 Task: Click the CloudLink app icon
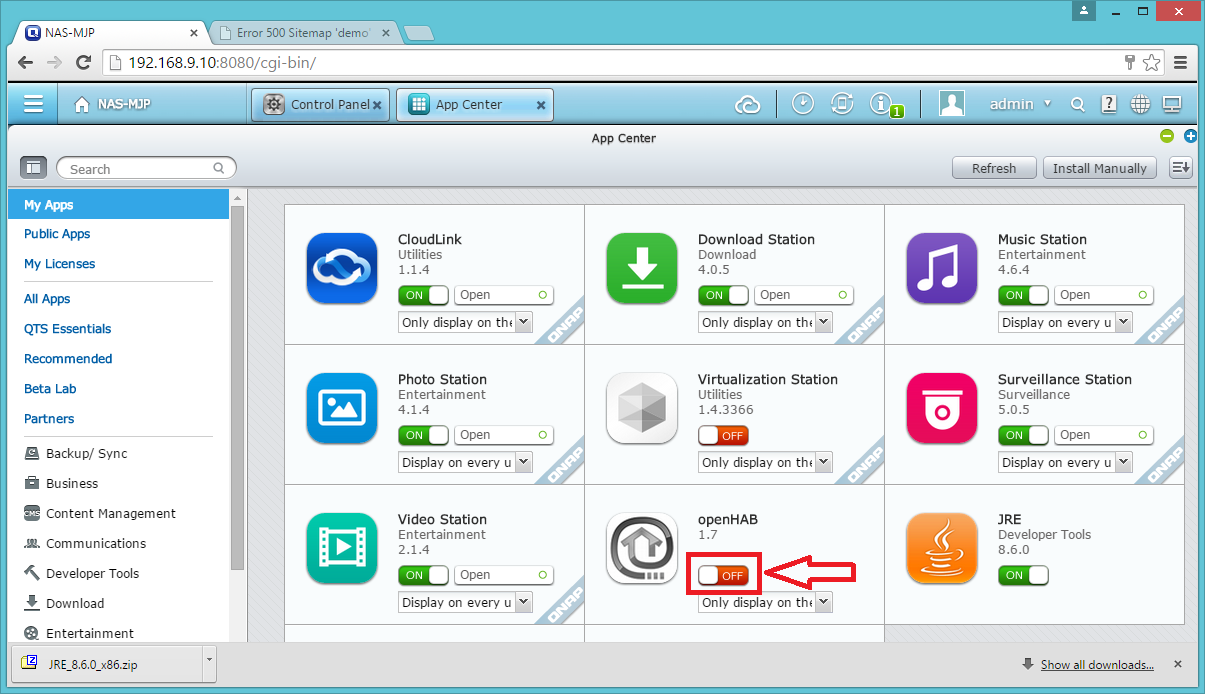pyautogui.click(x=342, y=268)
